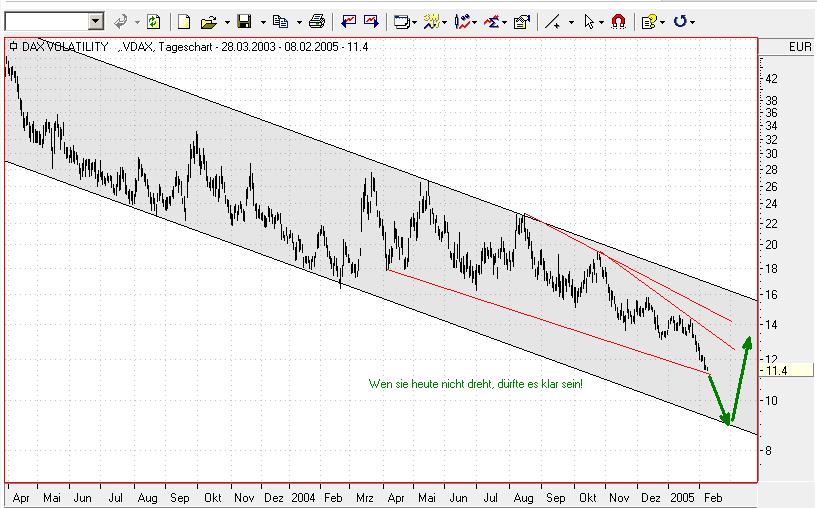
Task: Click the sigma formula icon
Action: (492, 22)
